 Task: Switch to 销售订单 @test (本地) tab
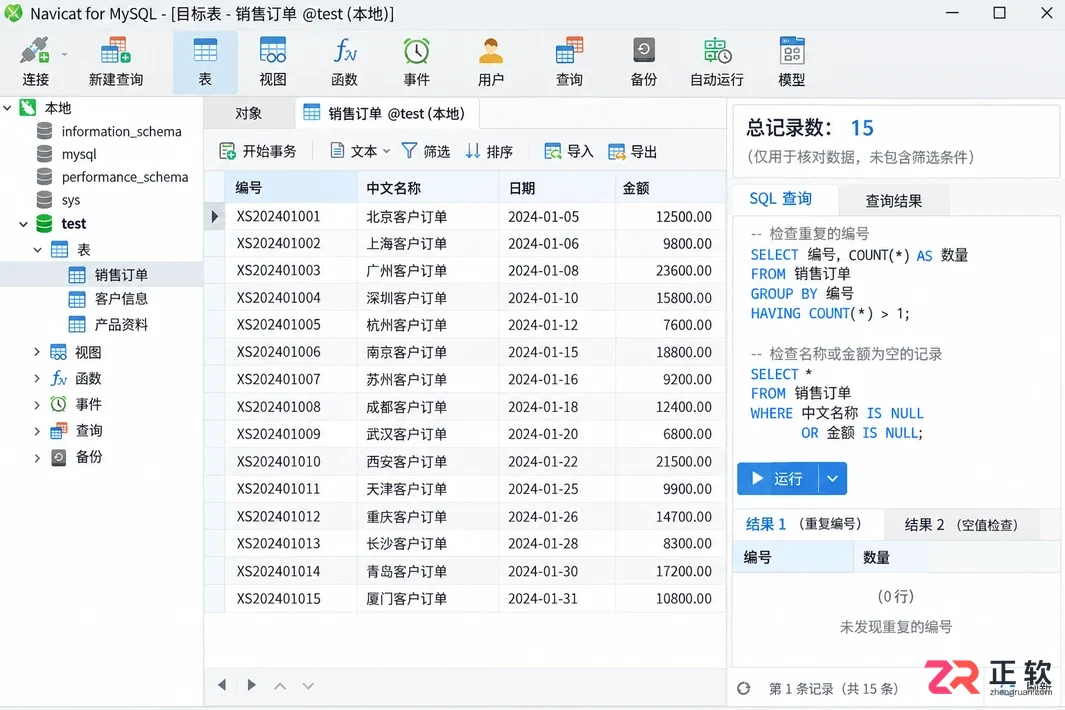387,113
